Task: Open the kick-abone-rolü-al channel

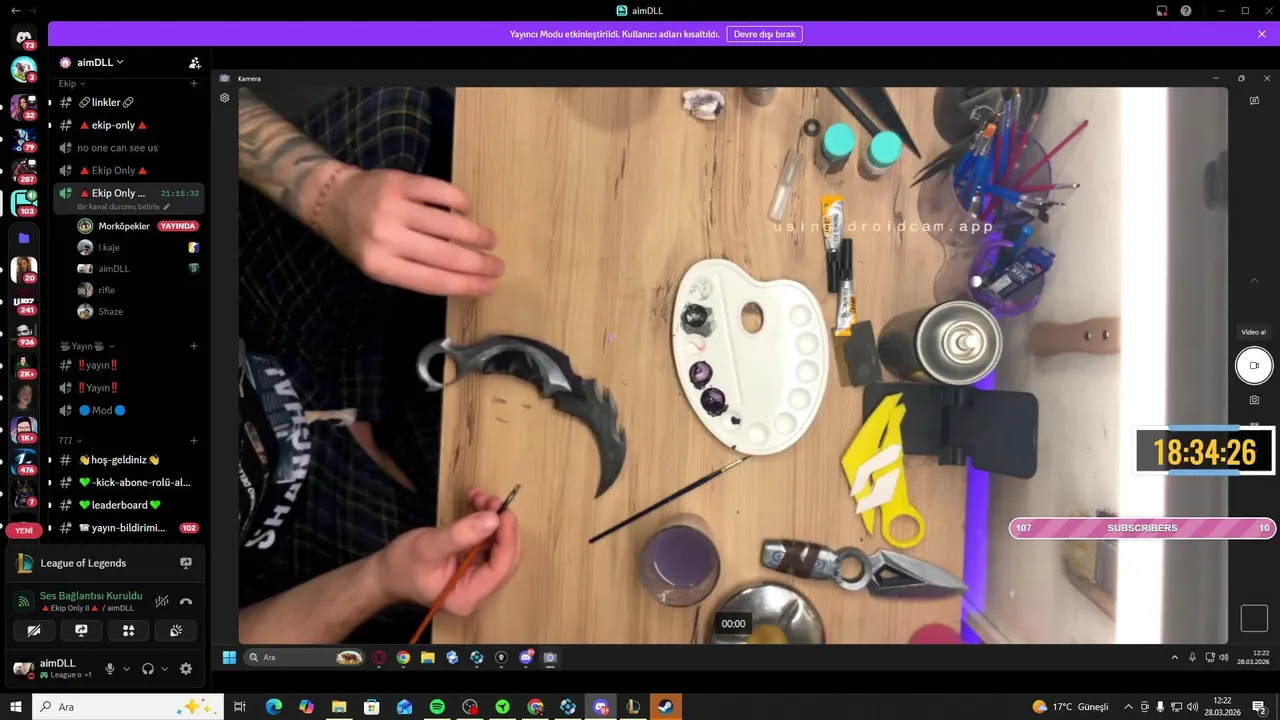Action: 128,482
